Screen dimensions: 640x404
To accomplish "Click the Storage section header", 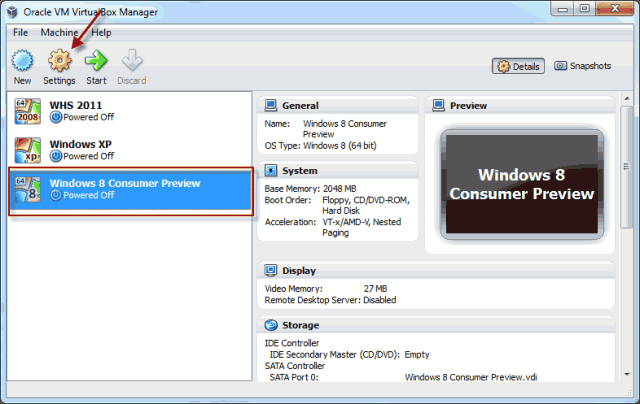I will pos(436,325).
